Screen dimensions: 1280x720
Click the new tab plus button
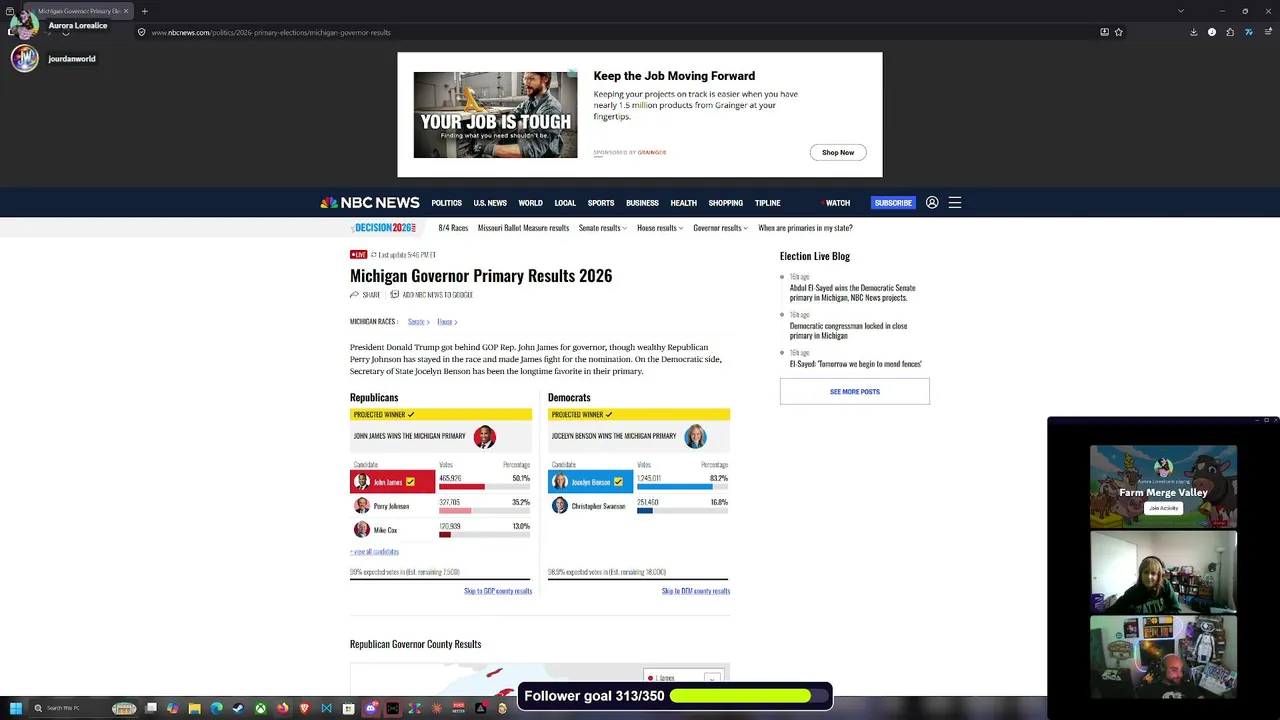[145, 11]
